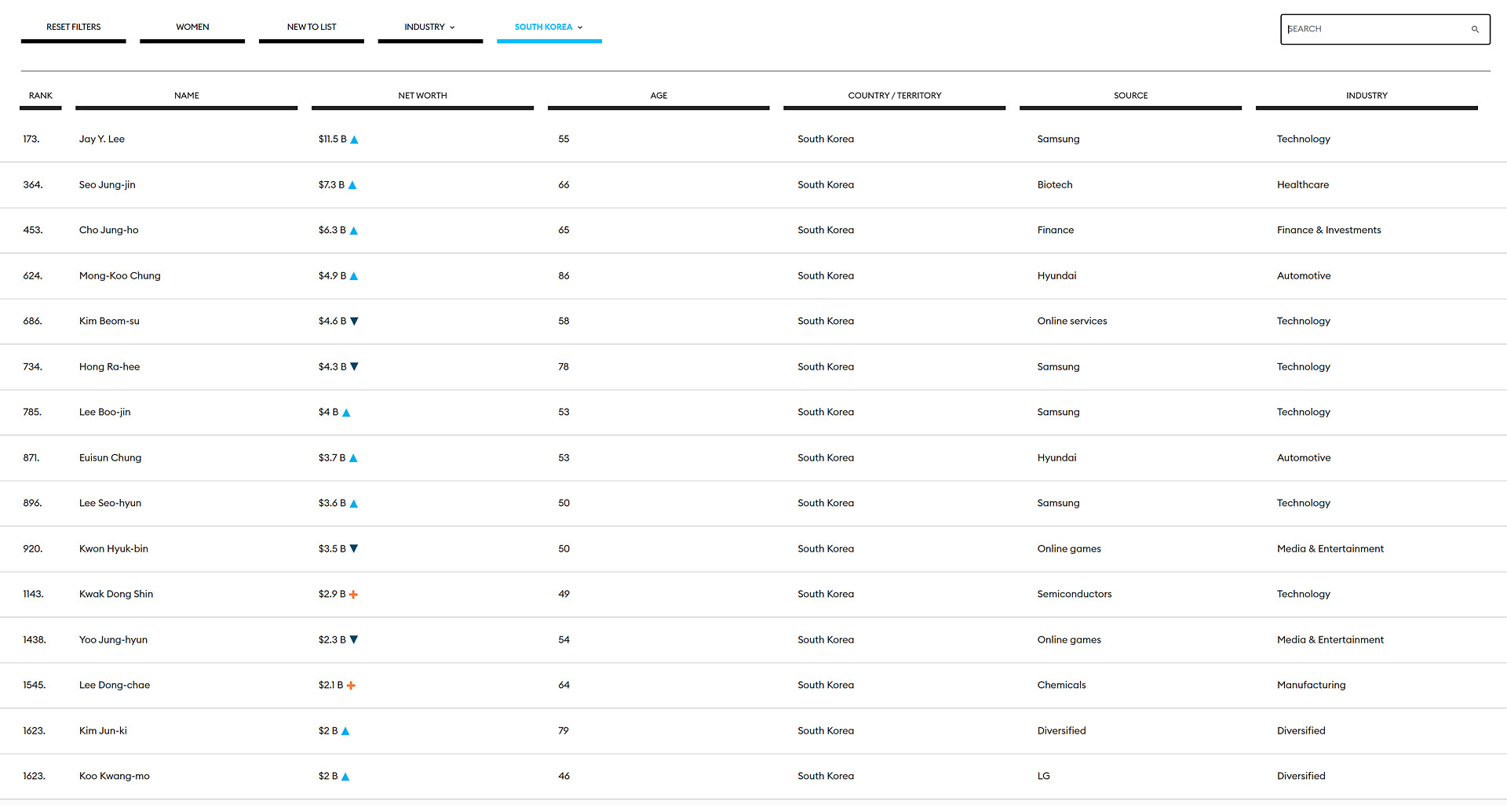Click up arrow beside Jay Y. Lee's $11.5 B

point(354,140)
